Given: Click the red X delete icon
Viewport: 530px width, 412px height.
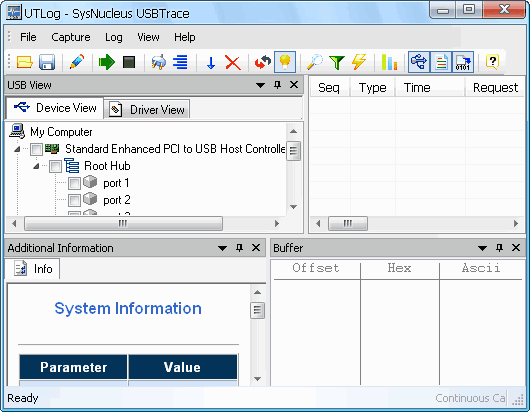Looking at the screenshot, I should [233, 63].
